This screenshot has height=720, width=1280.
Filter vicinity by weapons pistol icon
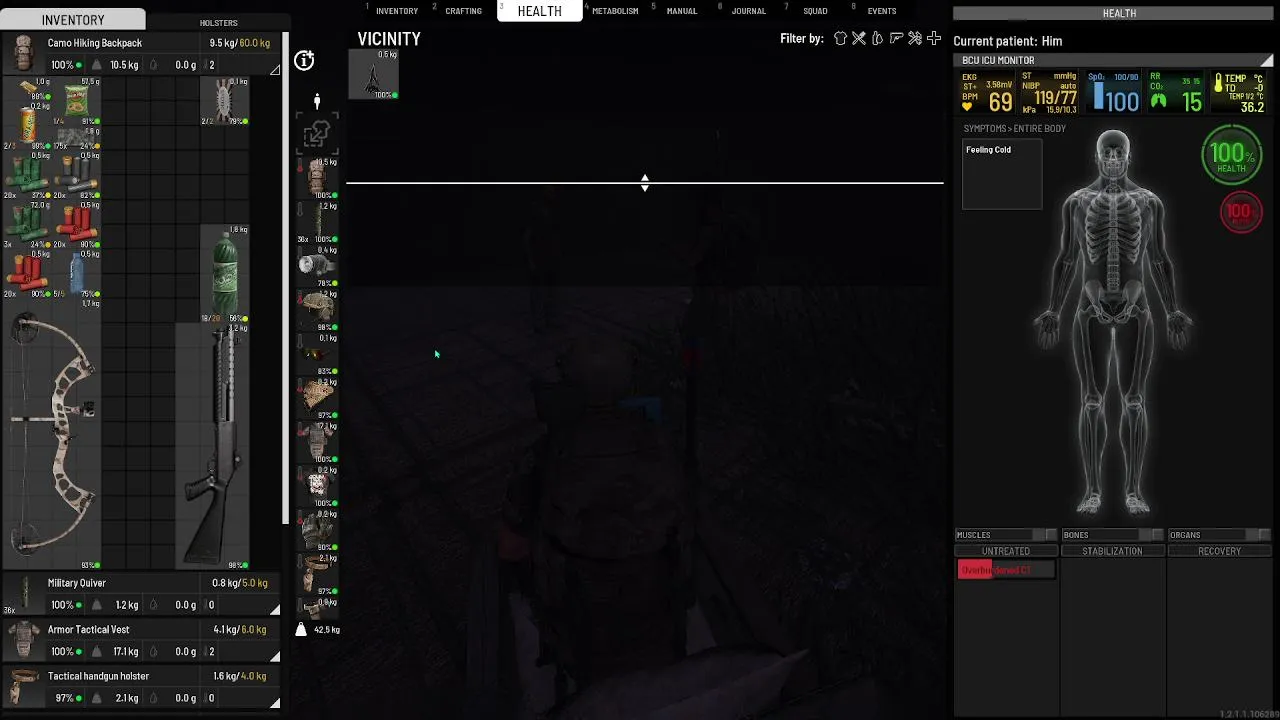tap(896, 38)
